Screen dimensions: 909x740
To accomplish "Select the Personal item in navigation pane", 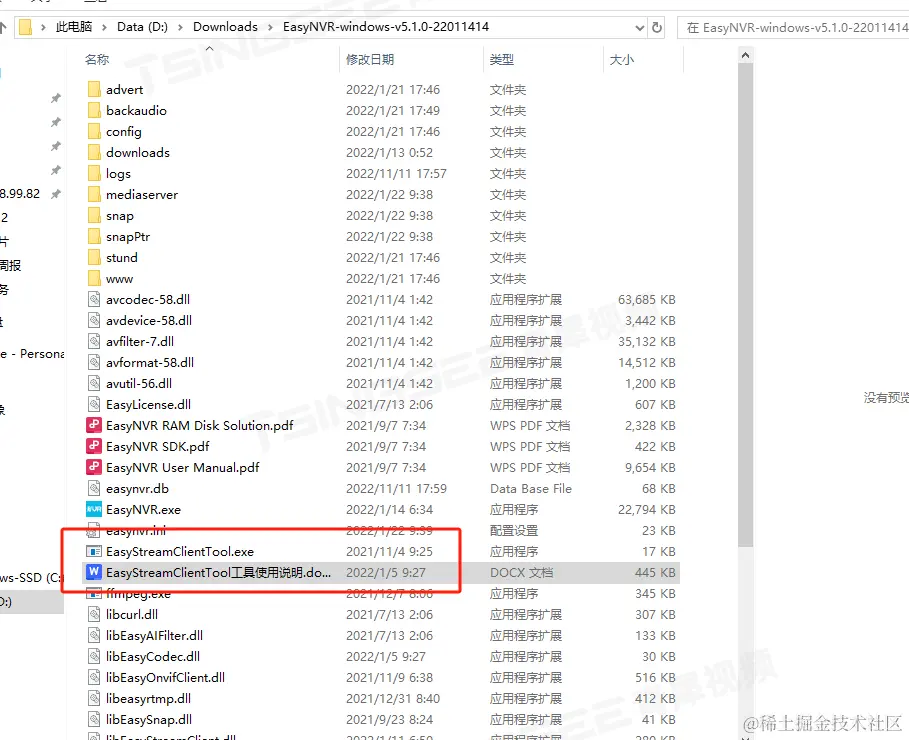I will pos(32,354).
